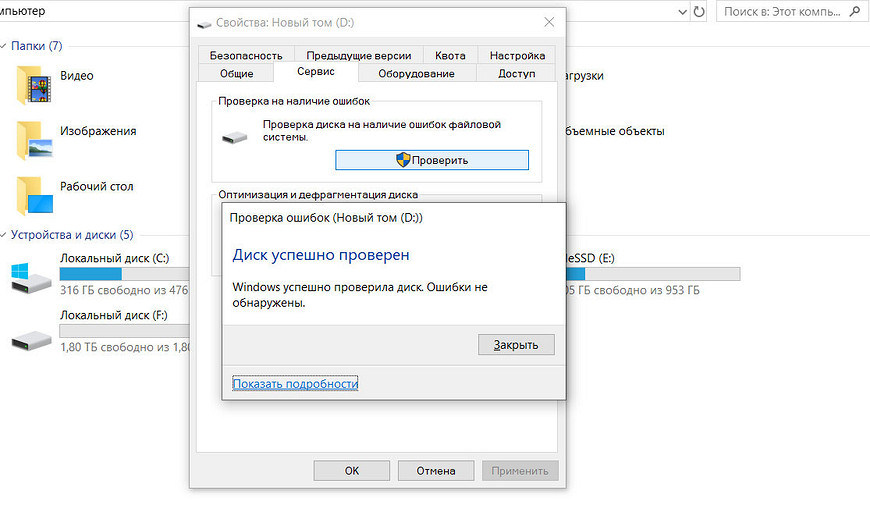Image resolution: width=870 pixels, height=512 pixels.
Task: Click the drive icon in the error-checking section
Action: (237, 137)
